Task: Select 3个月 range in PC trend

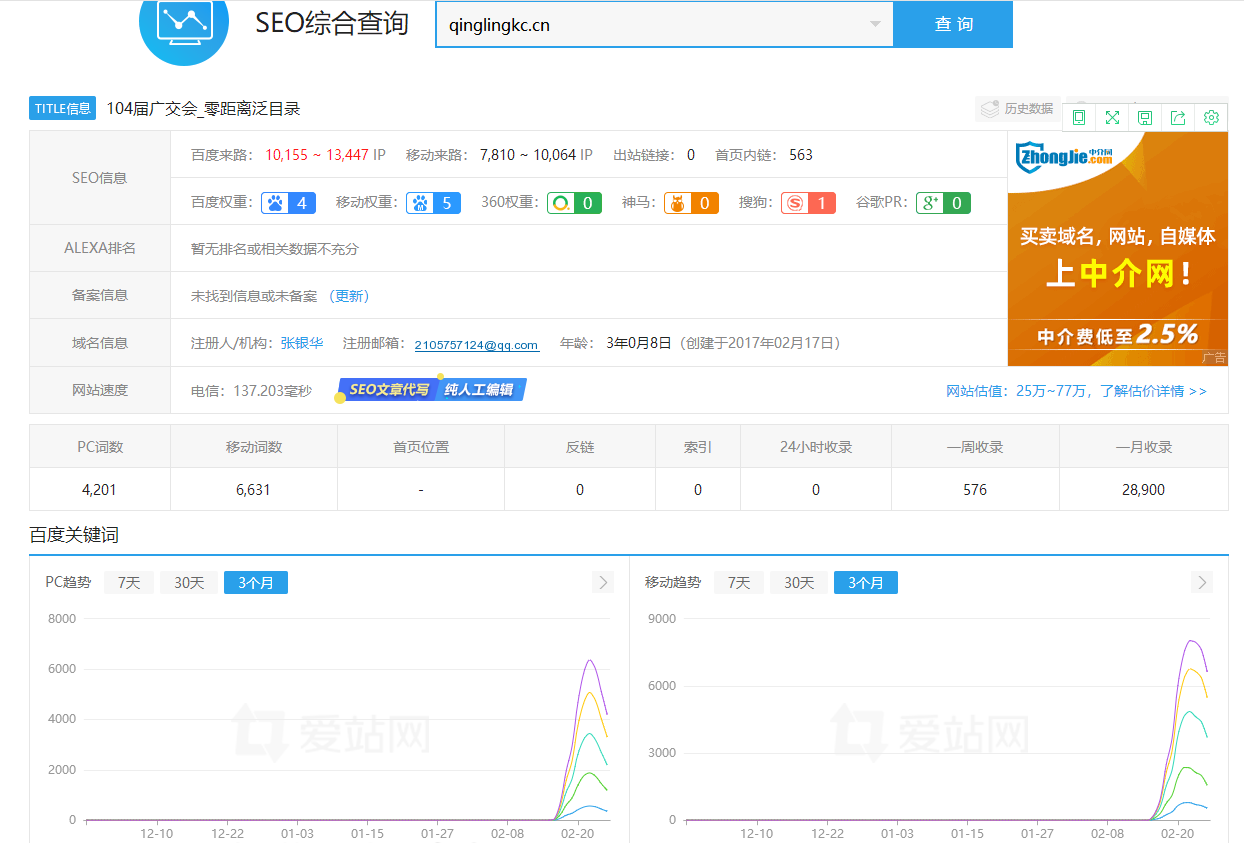Action: tap(256, 582)
